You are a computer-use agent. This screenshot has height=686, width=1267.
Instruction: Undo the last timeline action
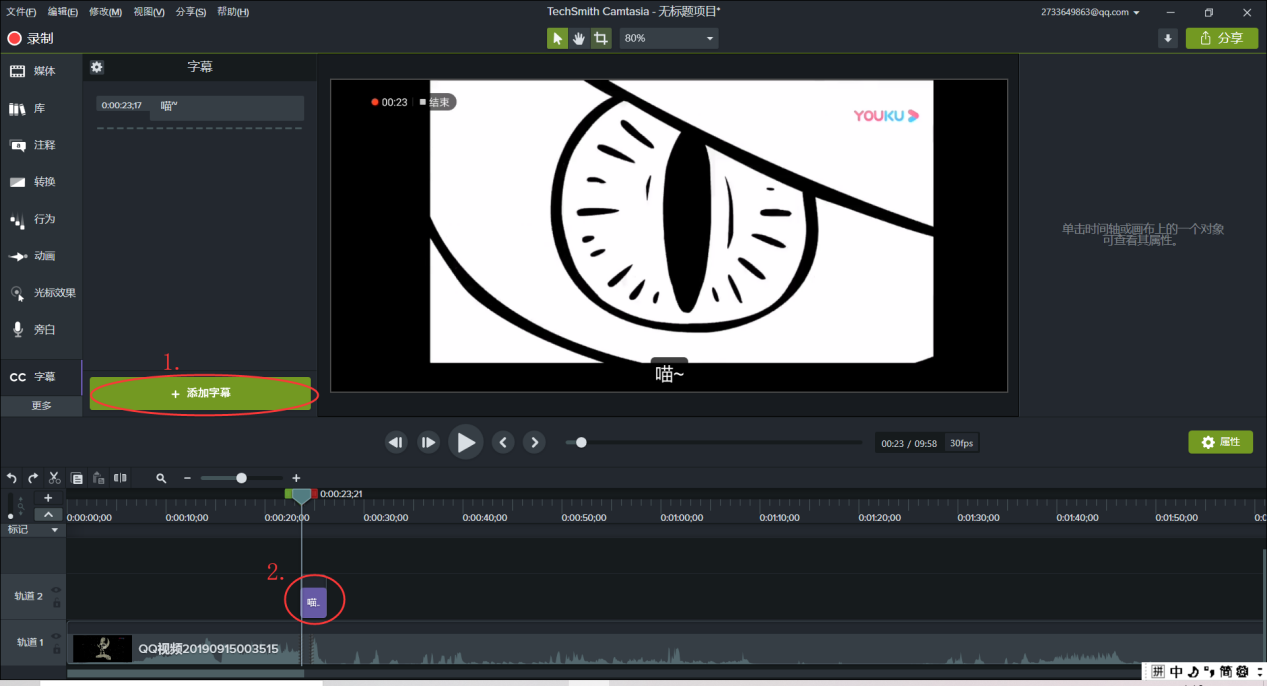pyautogui.click(x=12, y=478)
